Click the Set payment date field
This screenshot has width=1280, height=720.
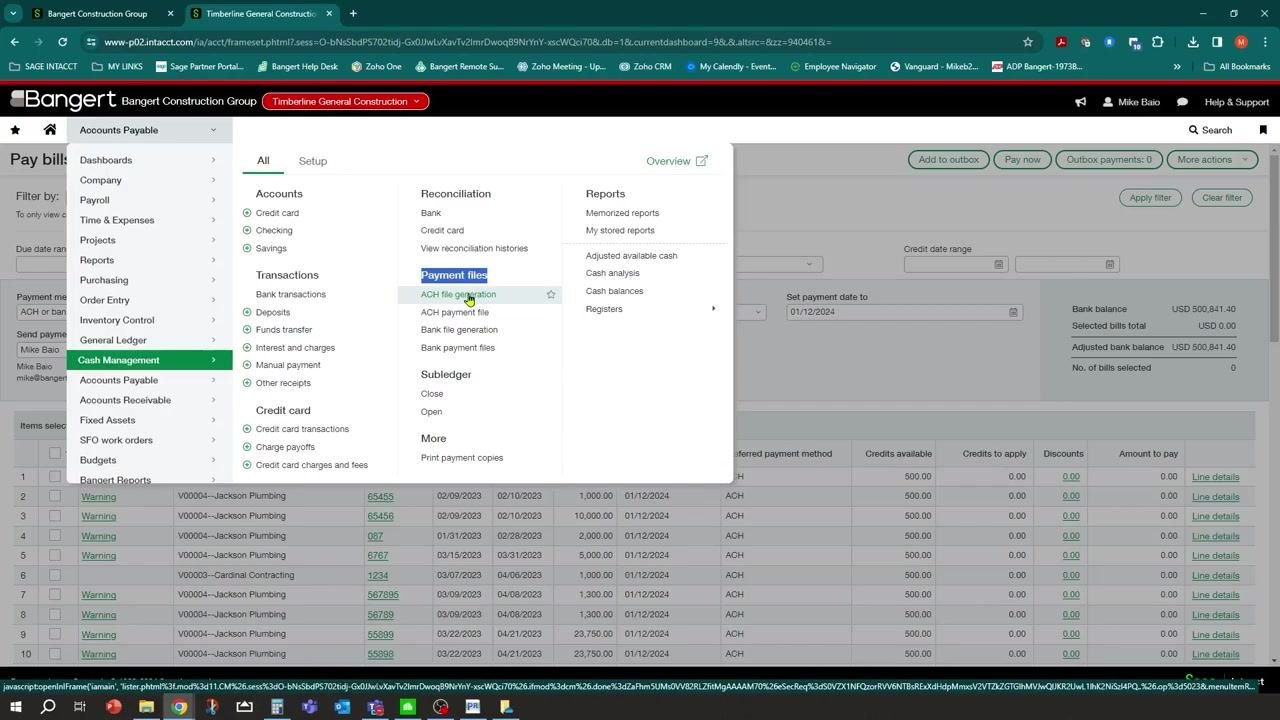903,312
